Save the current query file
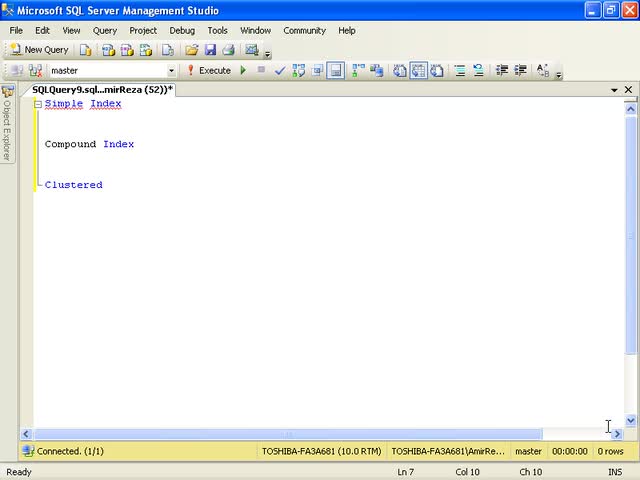Image resolution: width=640 pixels, height=480 pixels. [210, 50]
